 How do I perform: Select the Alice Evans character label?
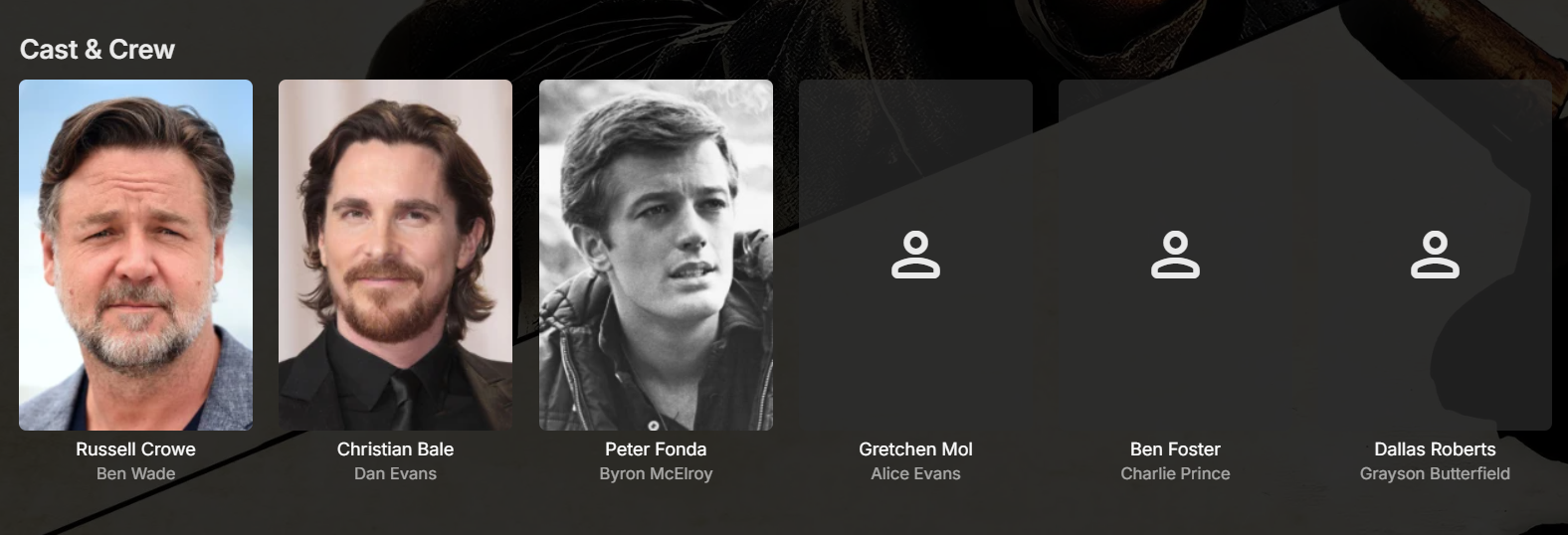point(915,473)
